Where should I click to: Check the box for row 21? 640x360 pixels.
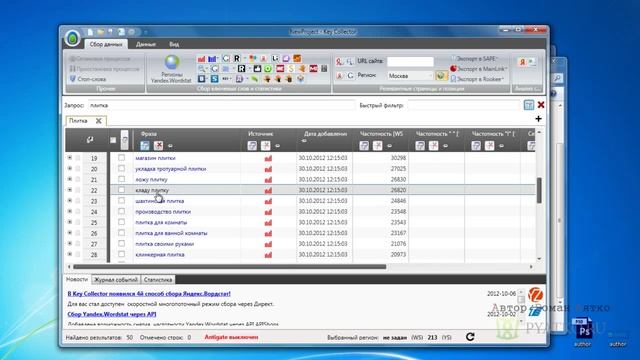tap(121, 179)
